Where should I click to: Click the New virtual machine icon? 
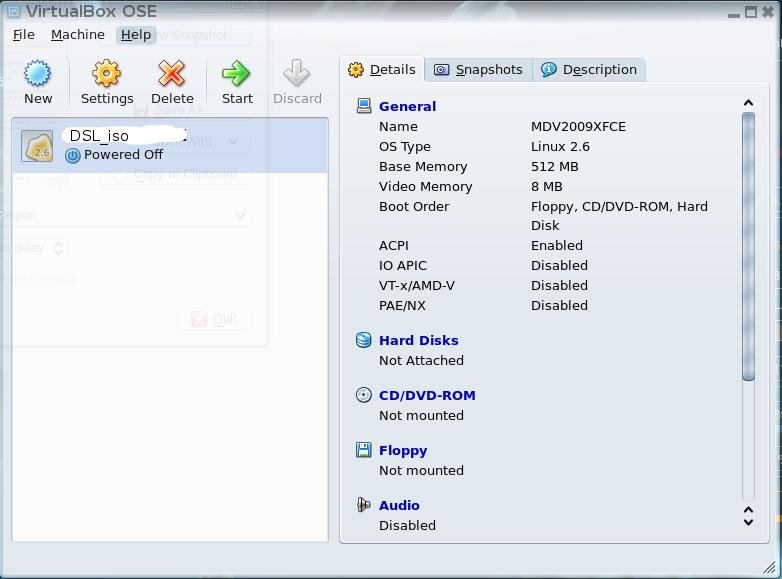(37, 73)
